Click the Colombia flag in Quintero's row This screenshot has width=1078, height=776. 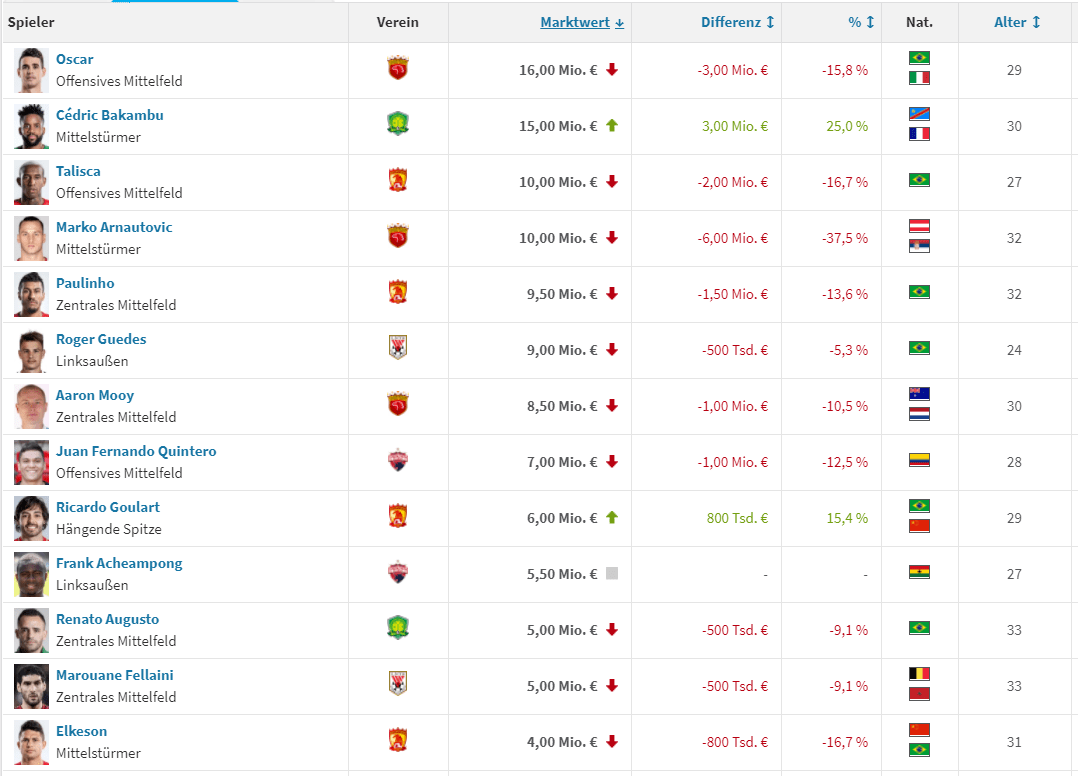pyautogui.click(x=919, y=461)
